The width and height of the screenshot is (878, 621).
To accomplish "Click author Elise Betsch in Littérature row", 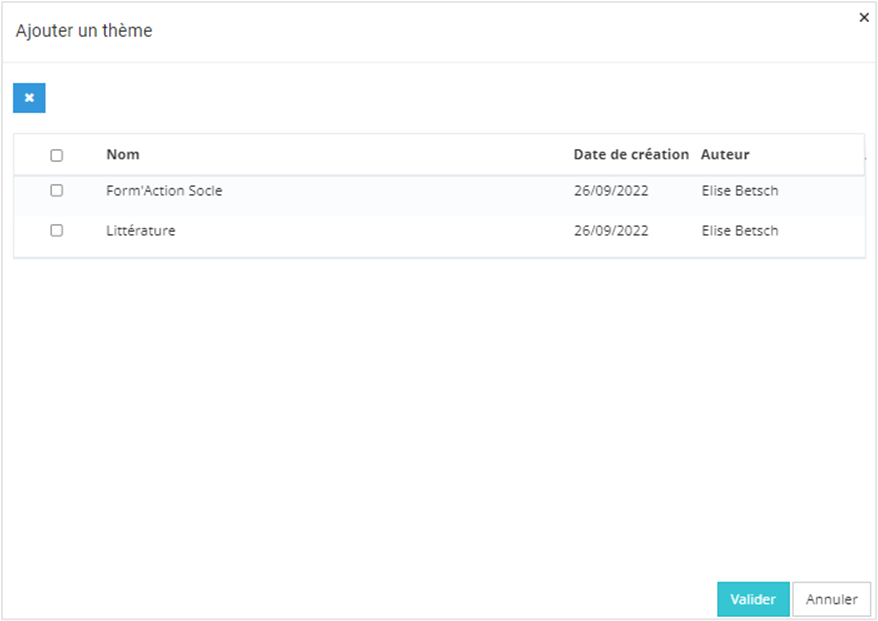I will (x=740, y=231).
